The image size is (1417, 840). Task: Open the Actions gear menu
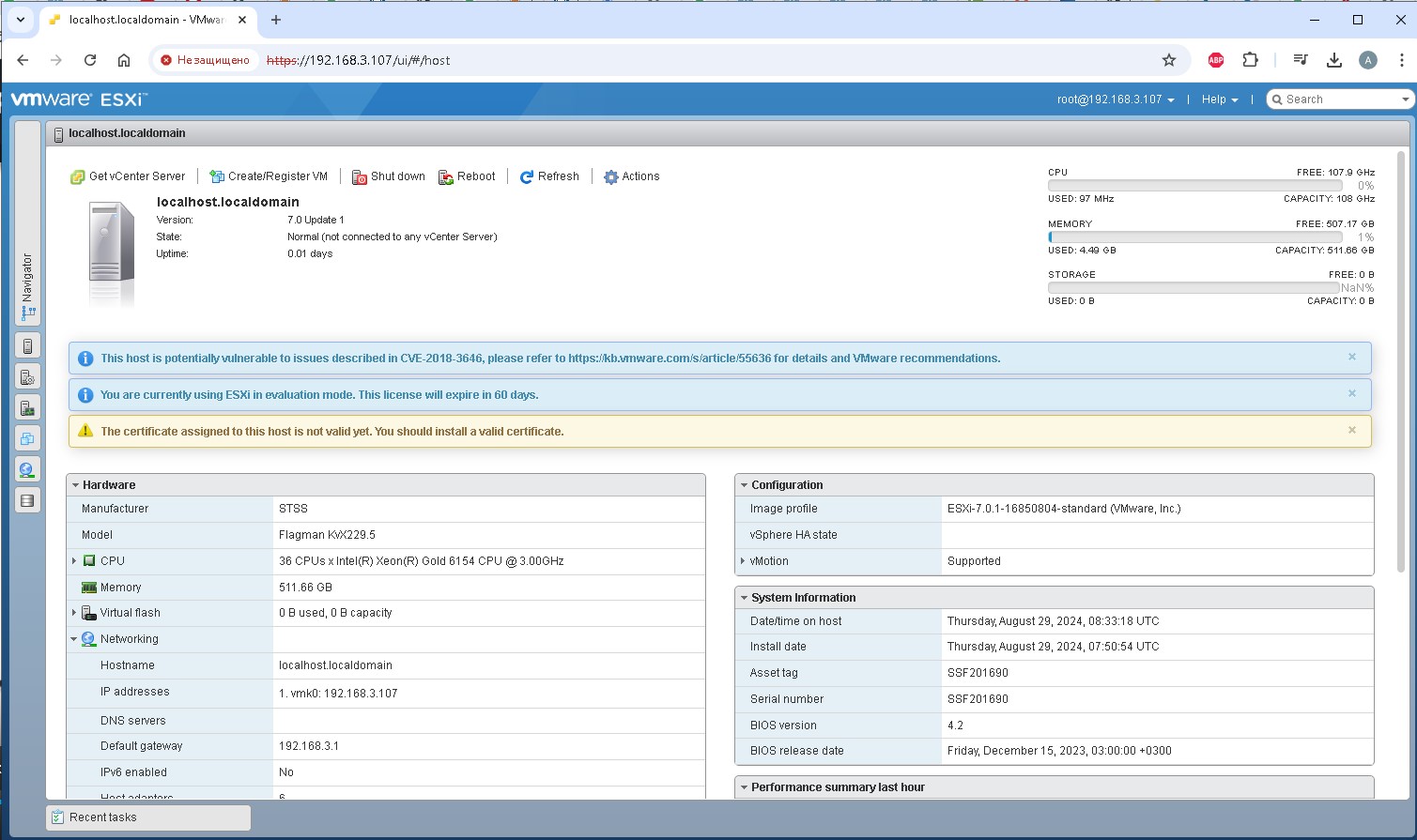(x=631, y=176)
